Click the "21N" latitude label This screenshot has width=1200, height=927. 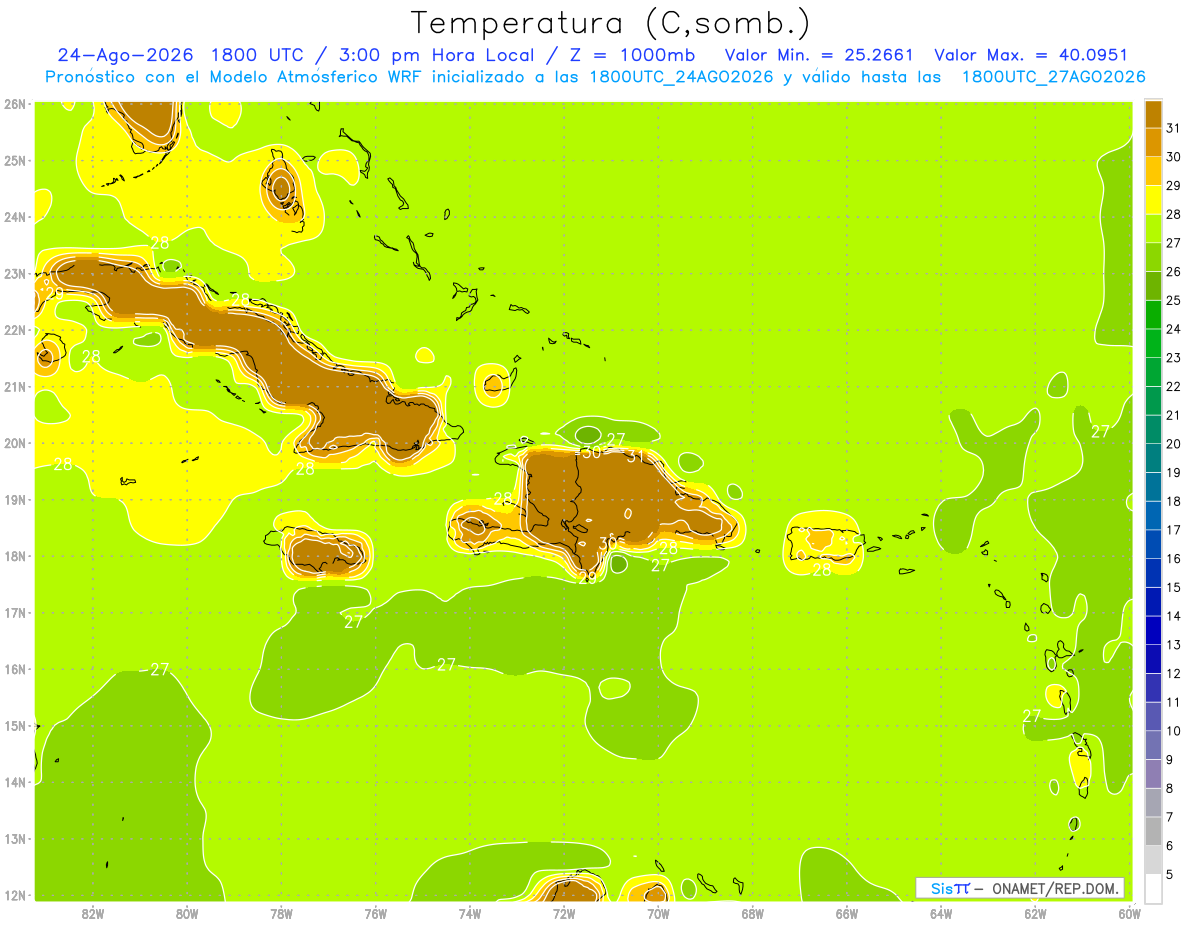14,387
